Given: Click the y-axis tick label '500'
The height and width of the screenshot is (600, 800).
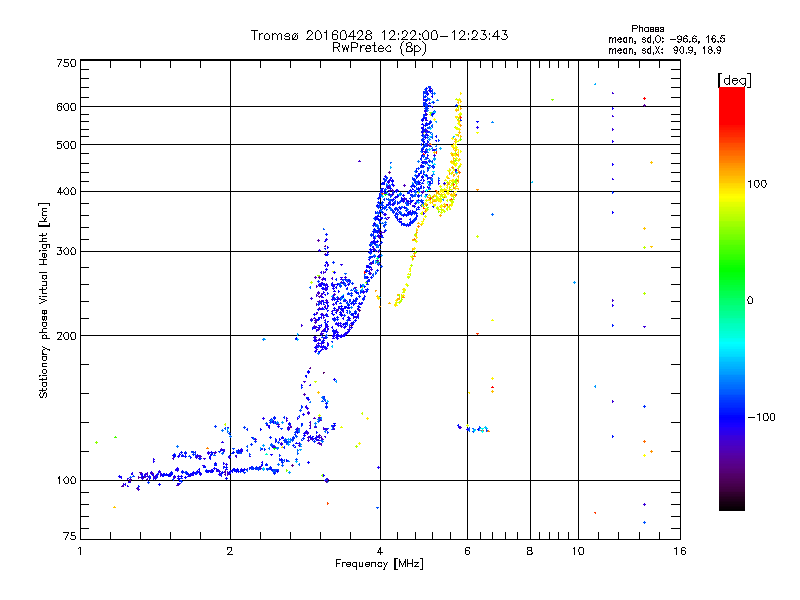Looking at the screenshot, I should coord(66,145).
